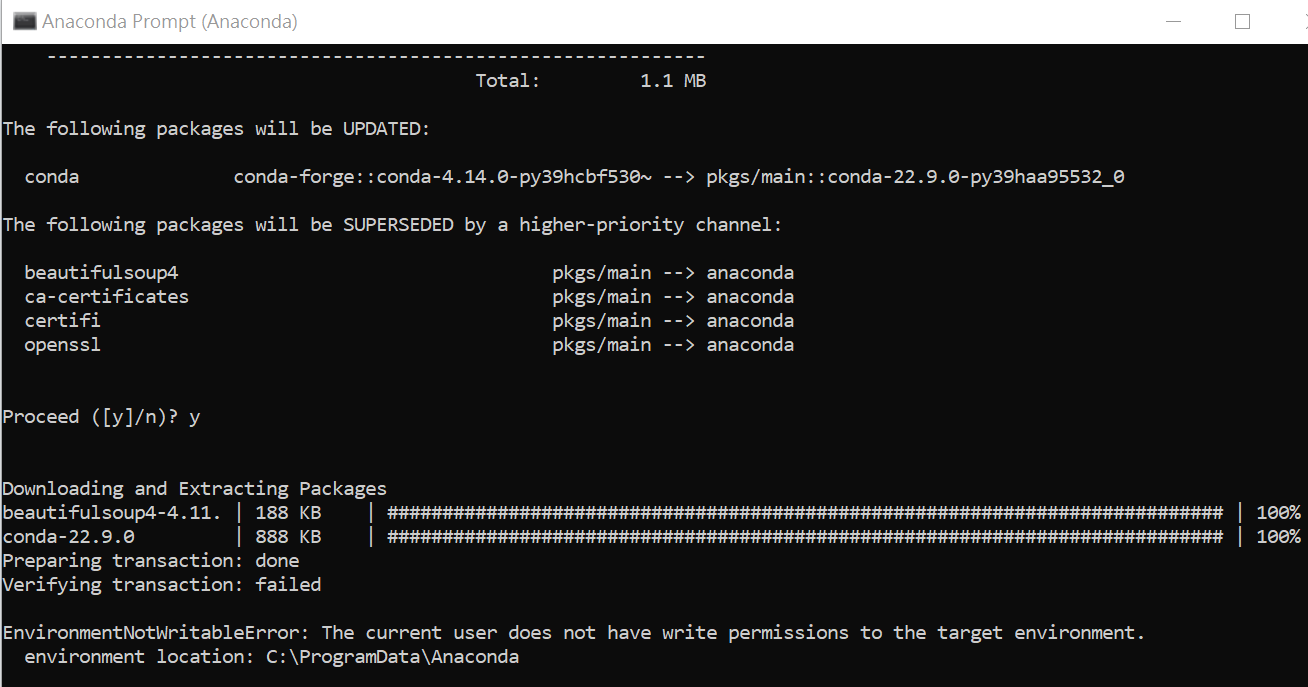Click the Anaconda Prompt window icon
The width and height of the screenshot is (1308, 687).
[24, 21]
